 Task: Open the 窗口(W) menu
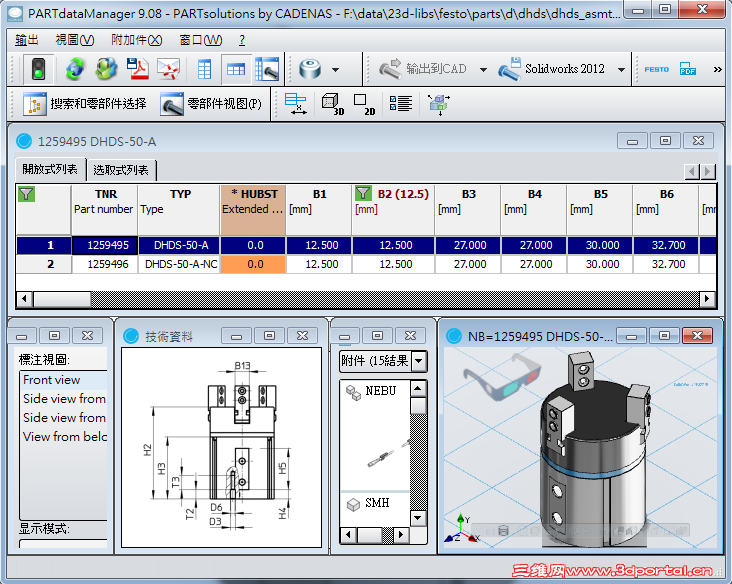(201, 40)
